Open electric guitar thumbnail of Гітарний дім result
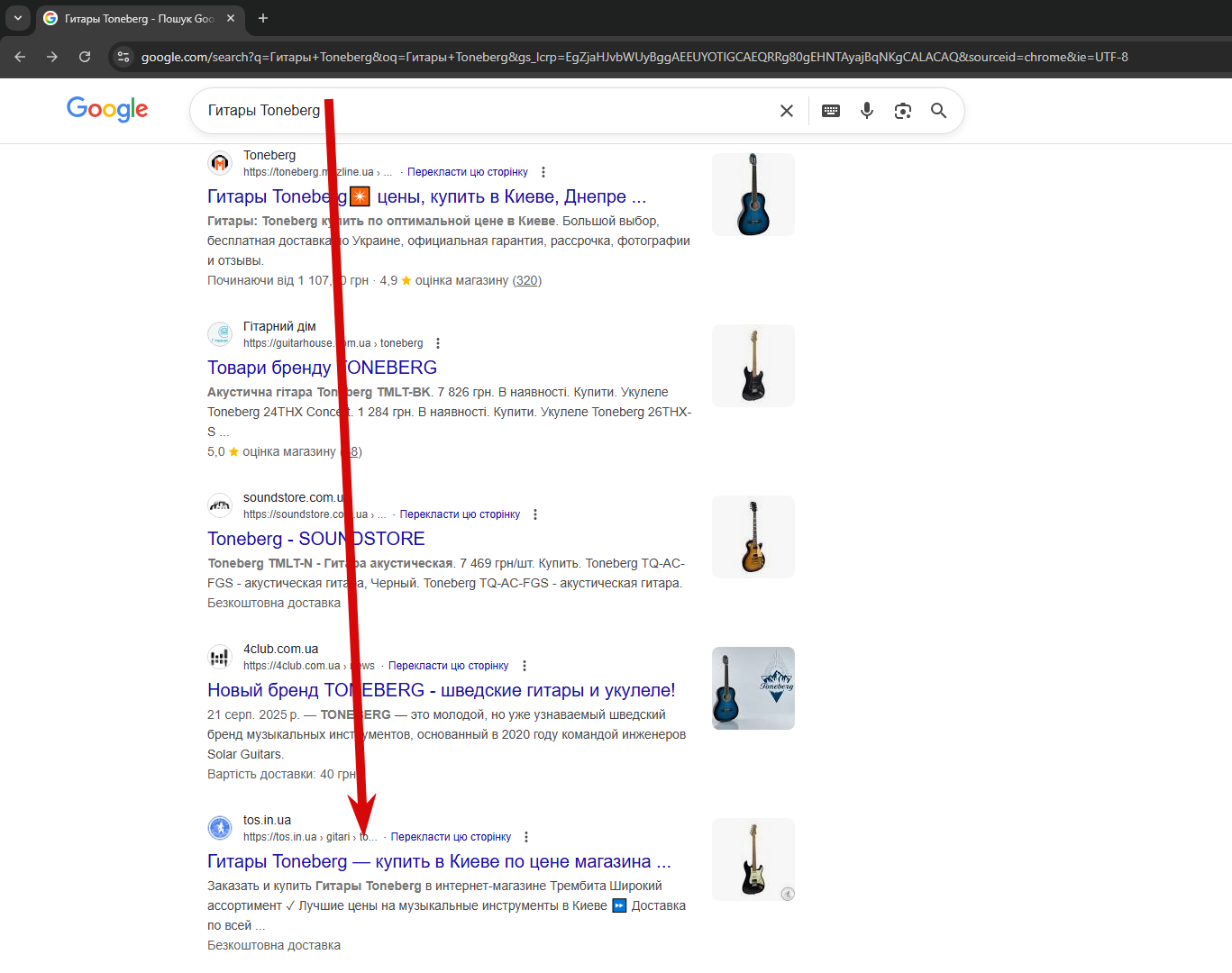The height and width of the screenshot is (973, 1232). pyautogui.click(x=753, y=366)
